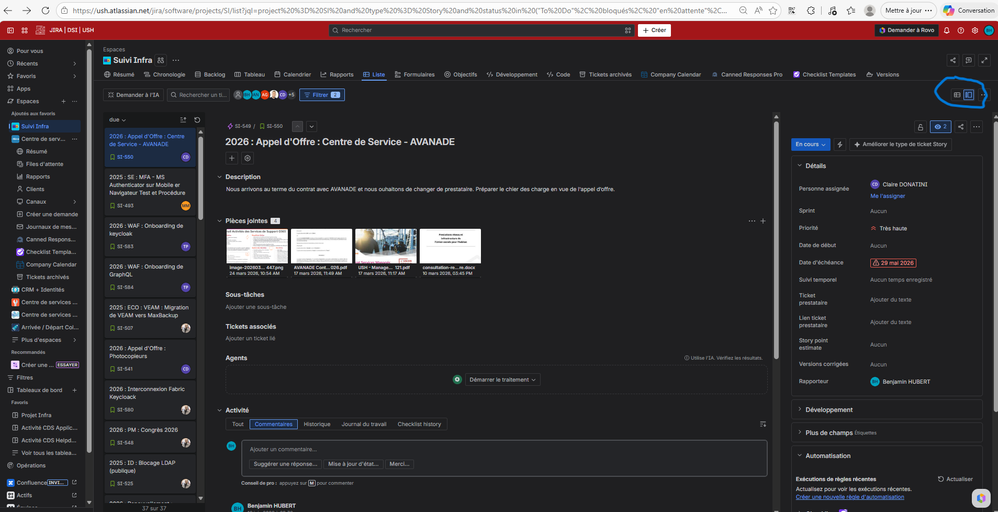The image size is (998, 512).
Task: Click the full-screen expand icon in project header
Action: (x=985, y=60)
